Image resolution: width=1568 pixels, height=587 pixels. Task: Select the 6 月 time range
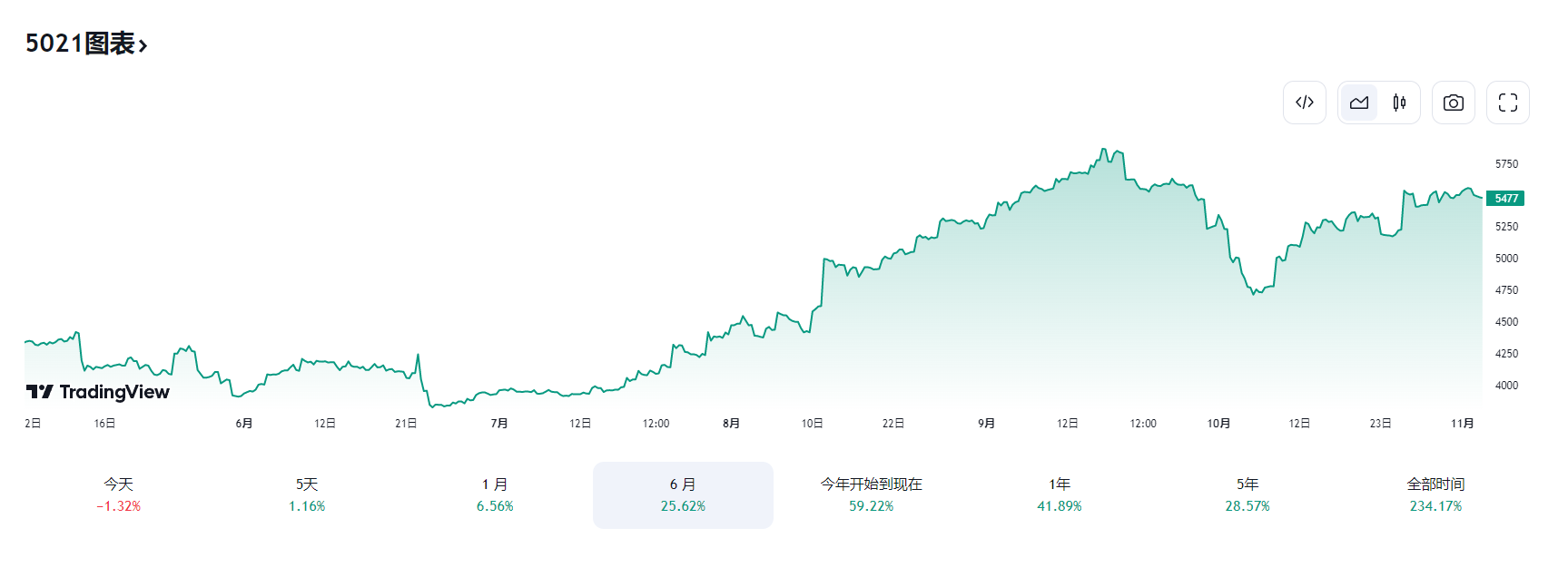683,494
